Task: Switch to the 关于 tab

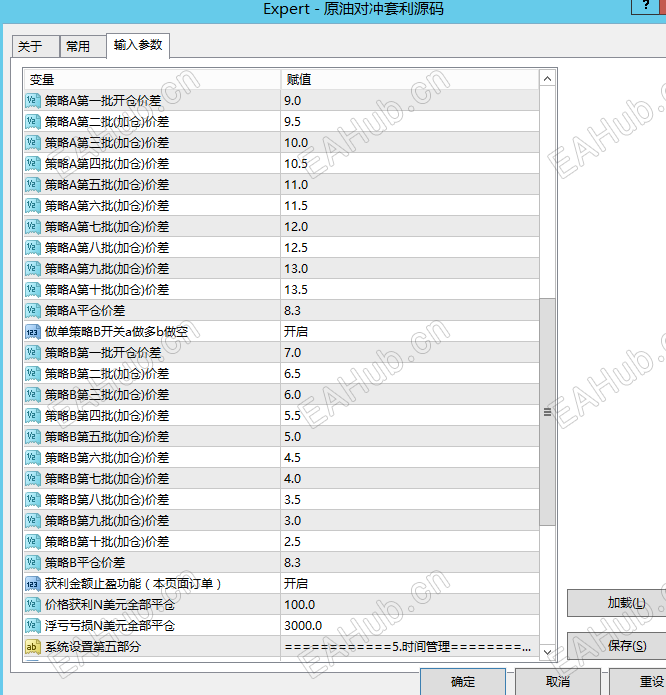Action: pos(35,46)
